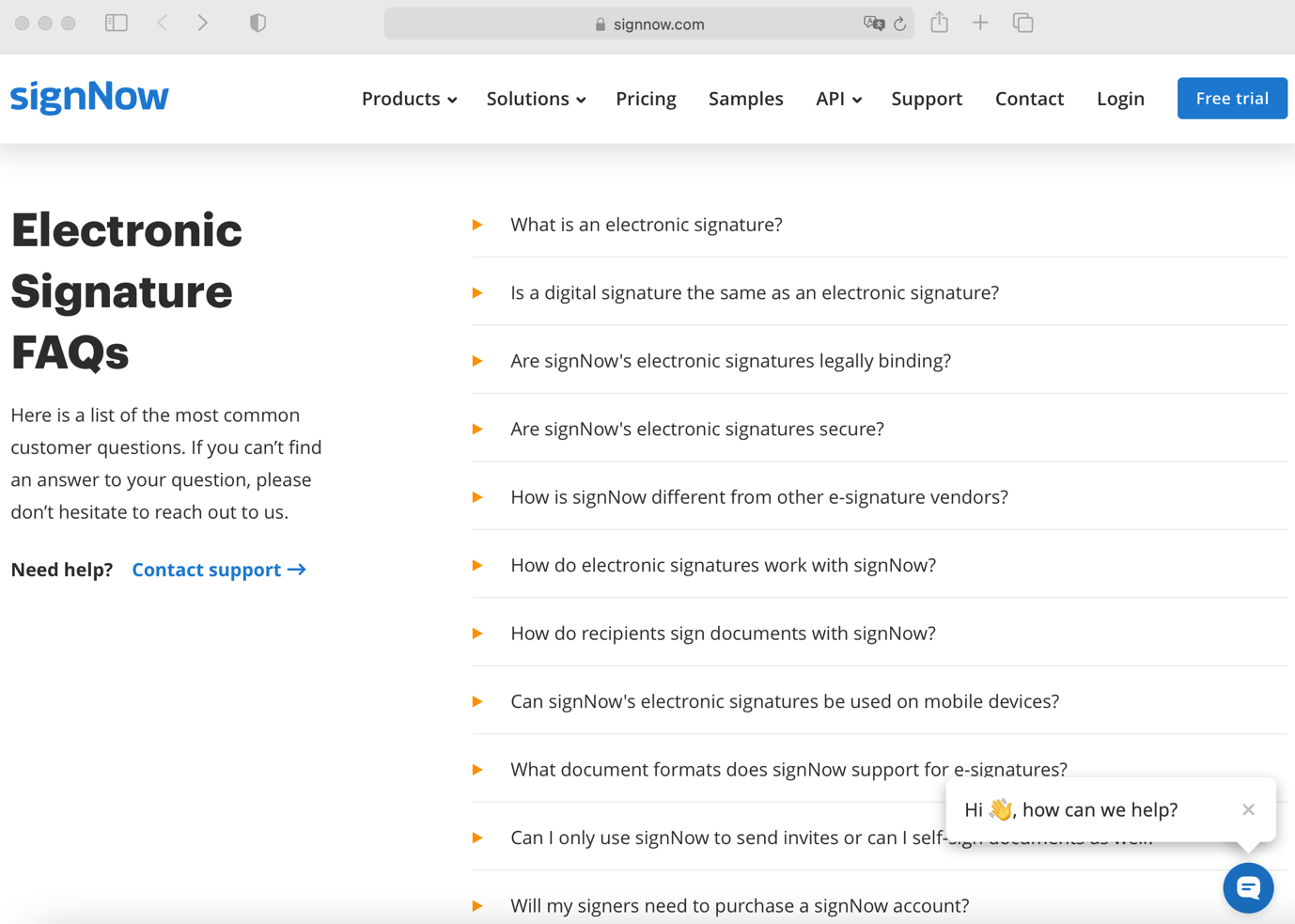Start the Free trial
The image size is (1295, 924).
pyautogui.click(x=1231, y=99)
